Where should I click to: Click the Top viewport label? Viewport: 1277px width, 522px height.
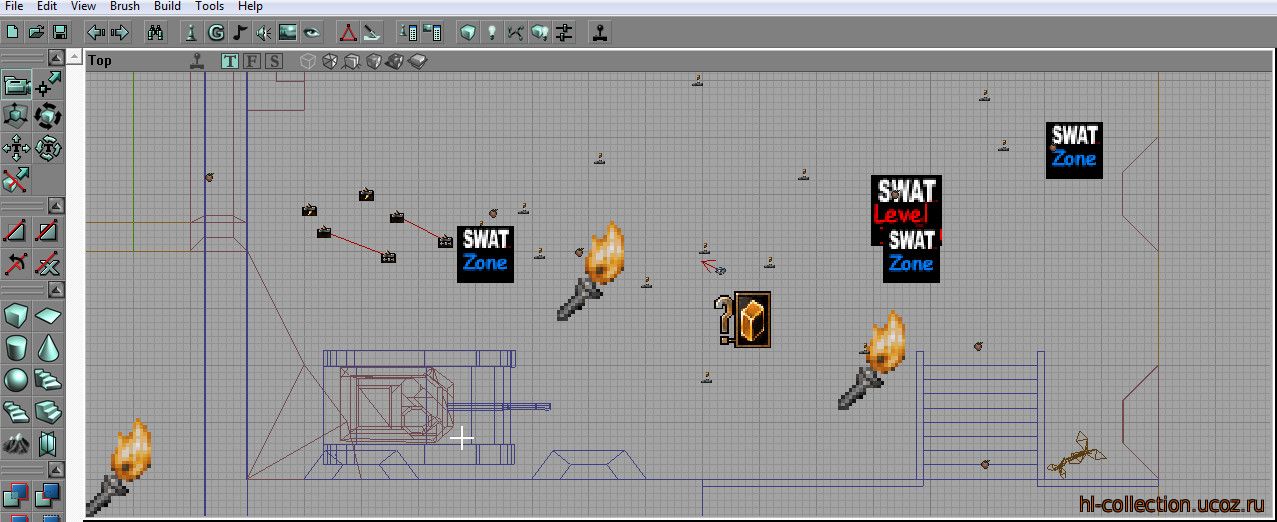coord(100,61)
